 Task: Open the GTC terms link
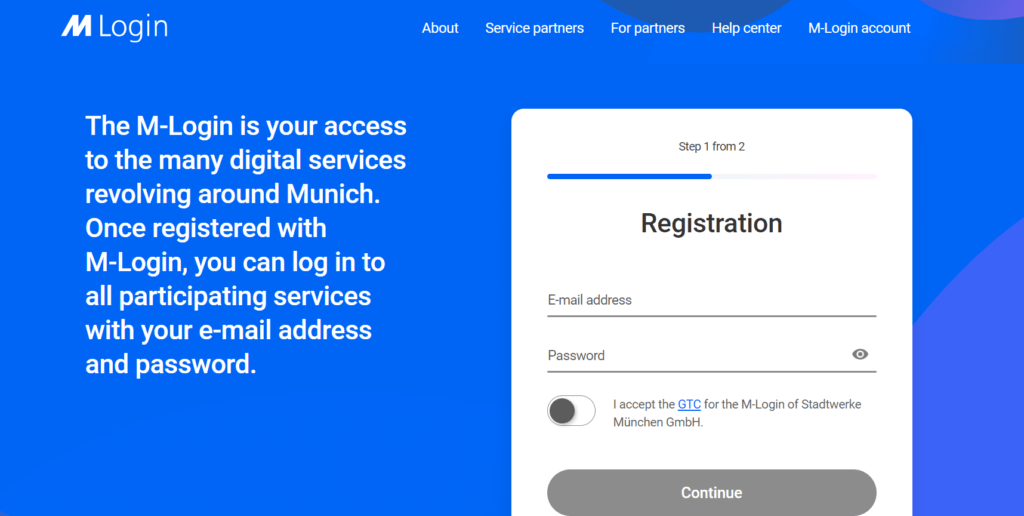click(x=689, y=404)
